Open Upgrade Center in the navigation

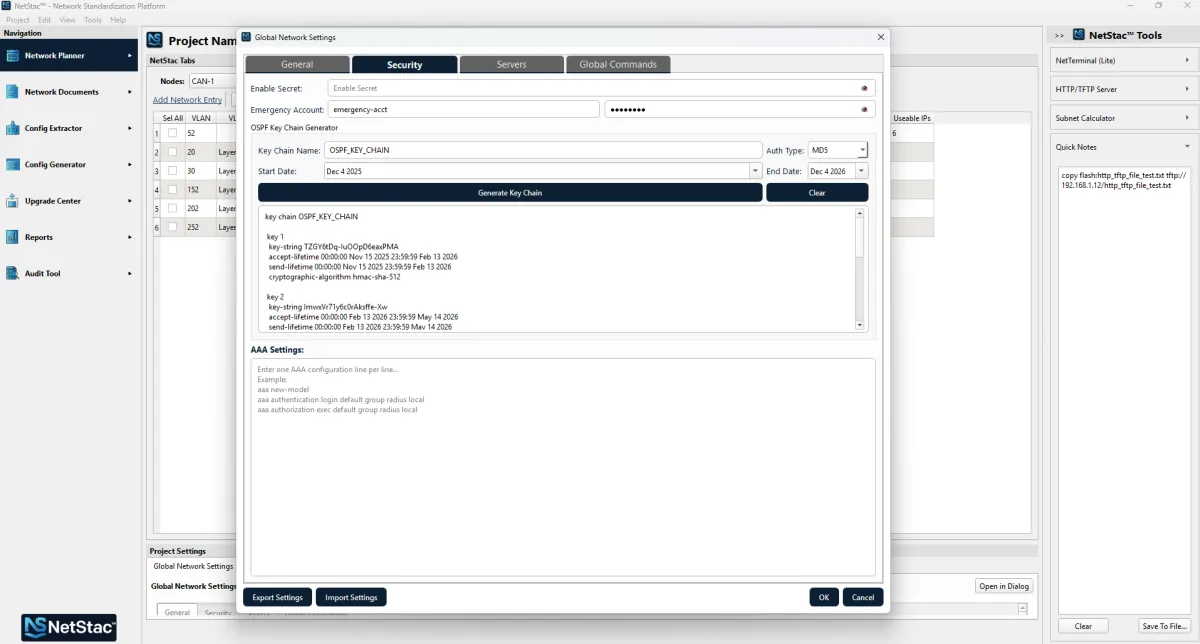tap(68, 201)
